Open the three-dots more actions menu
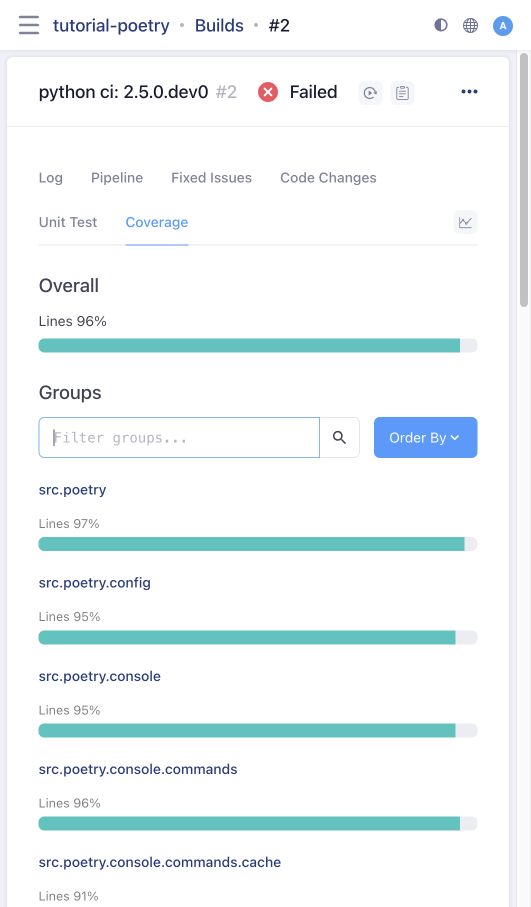531x907 pixels. tap(469, 91)
